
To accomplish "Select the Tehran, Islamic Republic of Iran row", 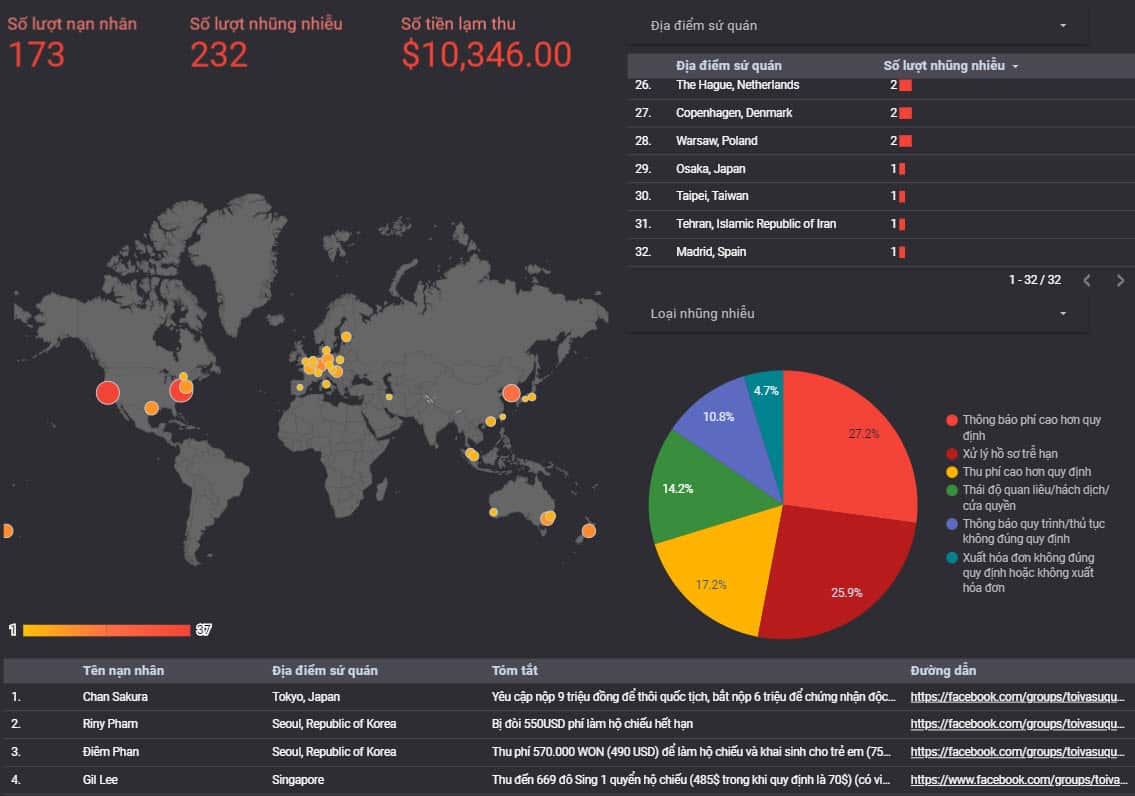I will 755,224.
